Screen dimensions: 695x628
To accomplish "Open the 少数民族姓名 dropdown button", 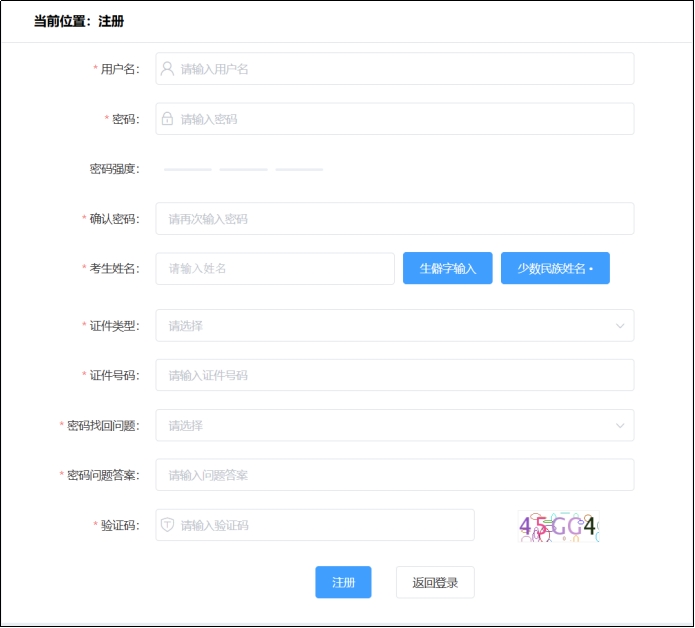I will pyautogui.click(x=555, y=268).
